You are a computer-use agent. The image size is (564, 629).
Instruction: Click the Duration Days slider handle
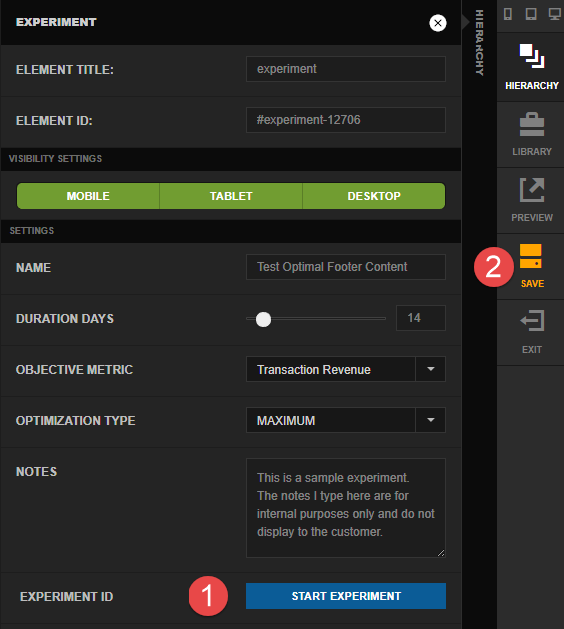pyautogui.click(x=264, y=319)
